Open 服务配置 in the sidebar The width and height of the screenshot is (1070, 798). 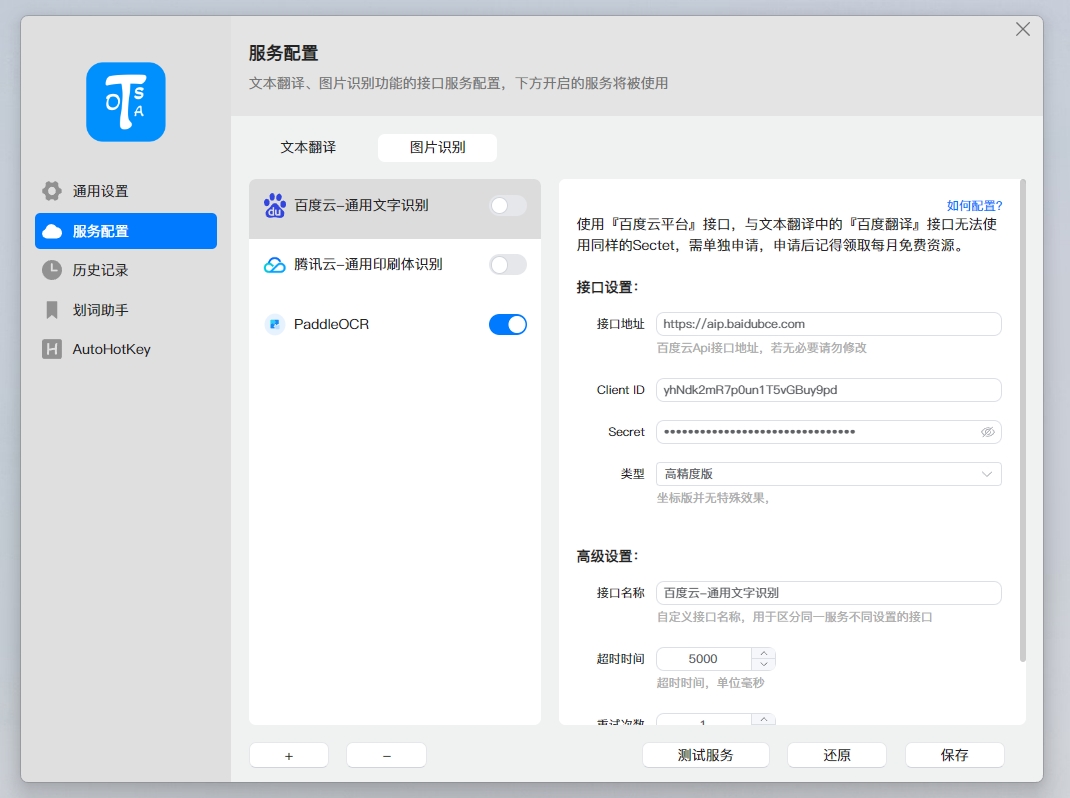(x=126, y=231)
